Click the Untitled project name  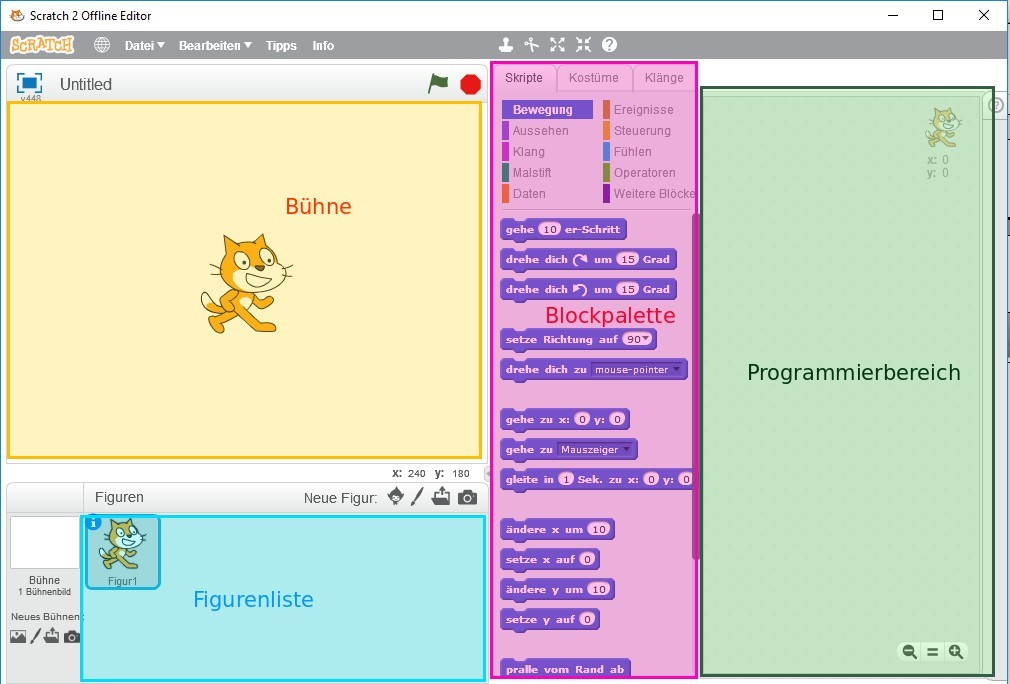(x=86, y=84)
